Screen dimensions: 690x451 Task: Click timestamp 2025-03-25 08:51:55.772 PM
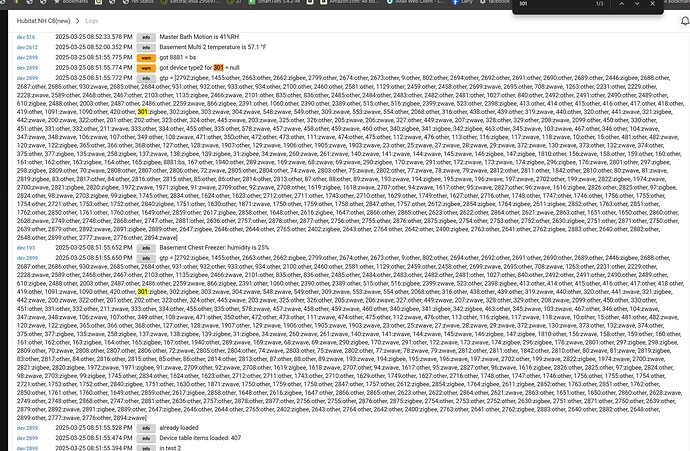pyautogui.click(x=94, y=78)
